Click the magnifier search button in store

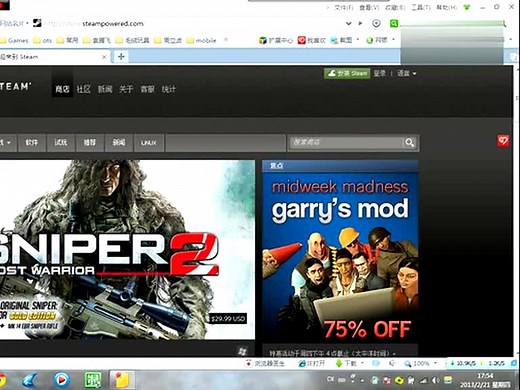[x=410, y=143]
